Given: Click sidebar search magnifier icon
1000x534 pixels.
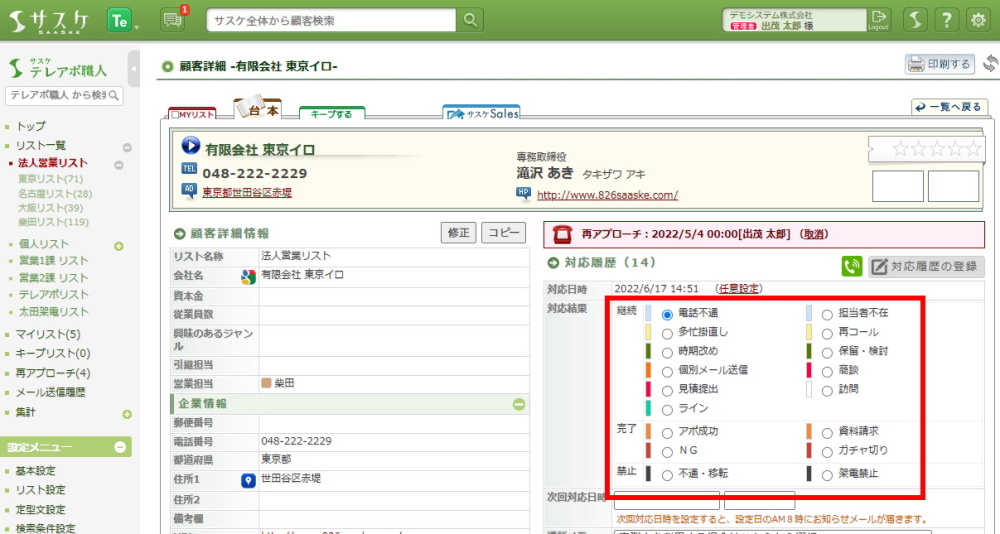Looking at the screenshot, I should (114, 96).
